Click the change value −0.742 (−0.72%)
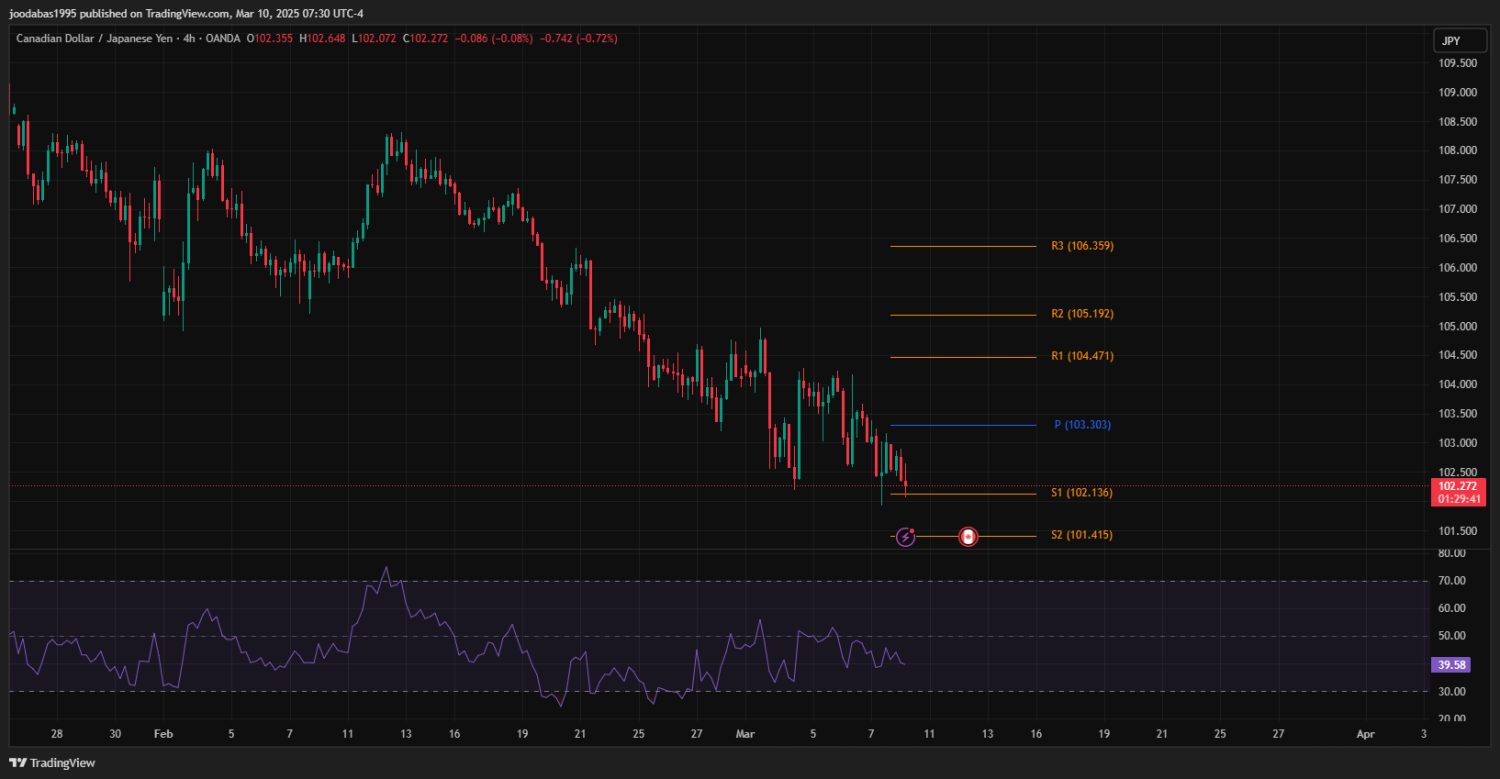Screen dimensions: 1500x779 (579, 38)
